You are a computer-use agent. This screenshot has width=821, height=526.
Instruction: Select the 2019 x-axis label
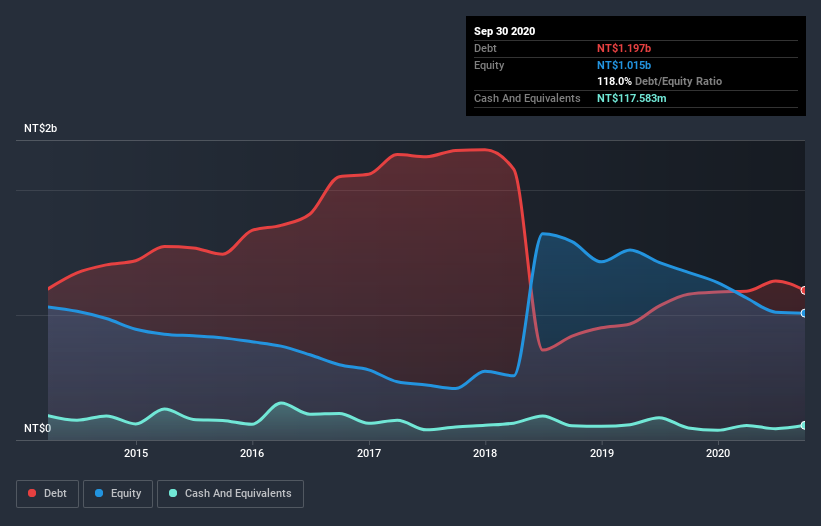602,453
